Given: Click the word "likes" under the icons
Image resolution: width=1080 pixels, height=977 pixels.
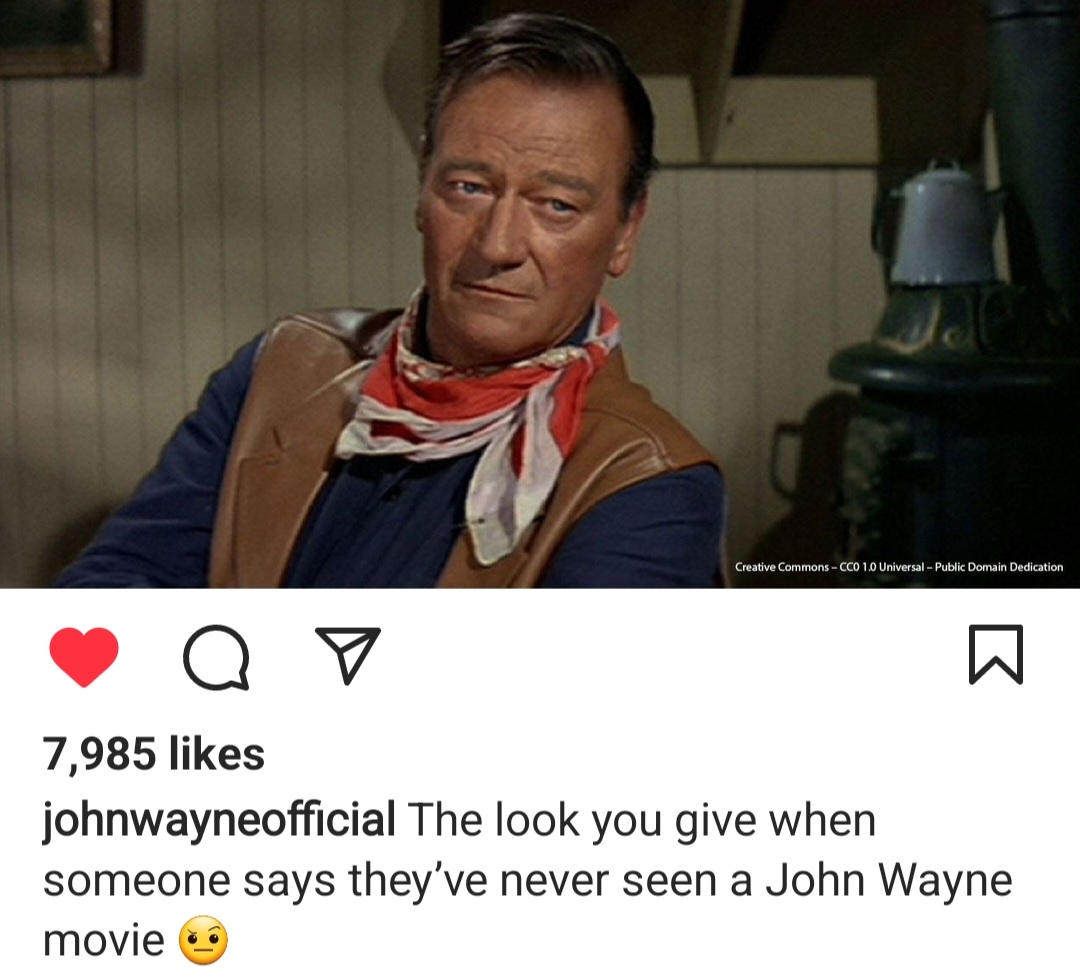Looking at the screenshot, I should click(x=216, y=754).
